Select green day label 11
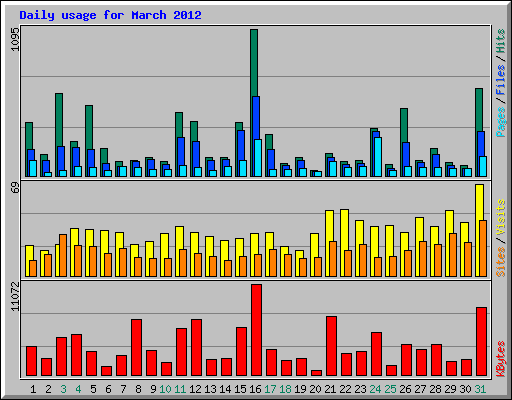Image resolution: width=512 pixels, height=400 pixels. click(x=180, y=389)
